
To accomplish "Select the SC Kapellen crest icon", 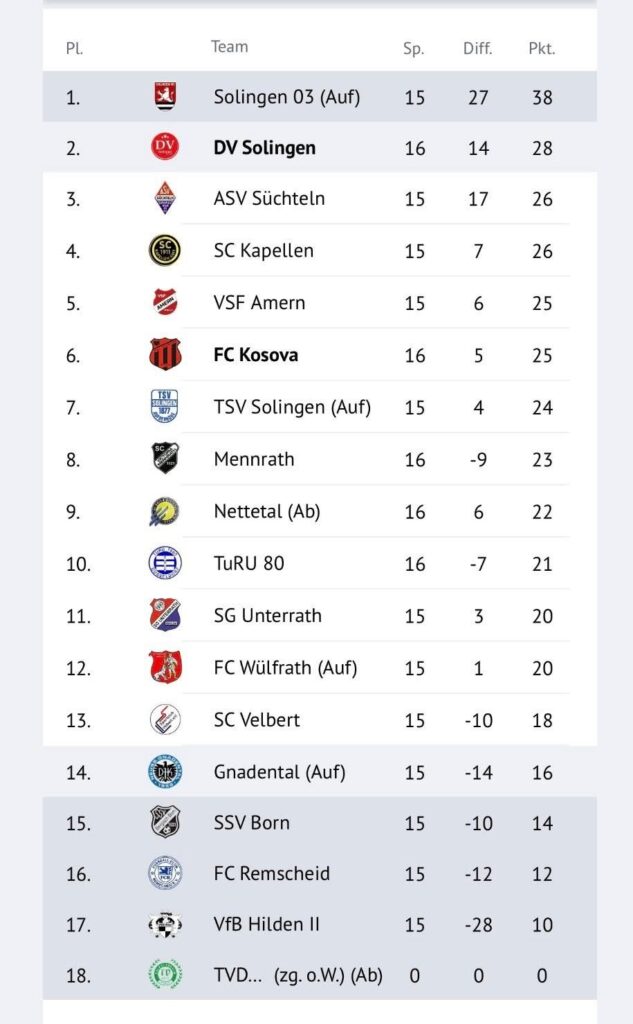I will click(x=165, y=250).
